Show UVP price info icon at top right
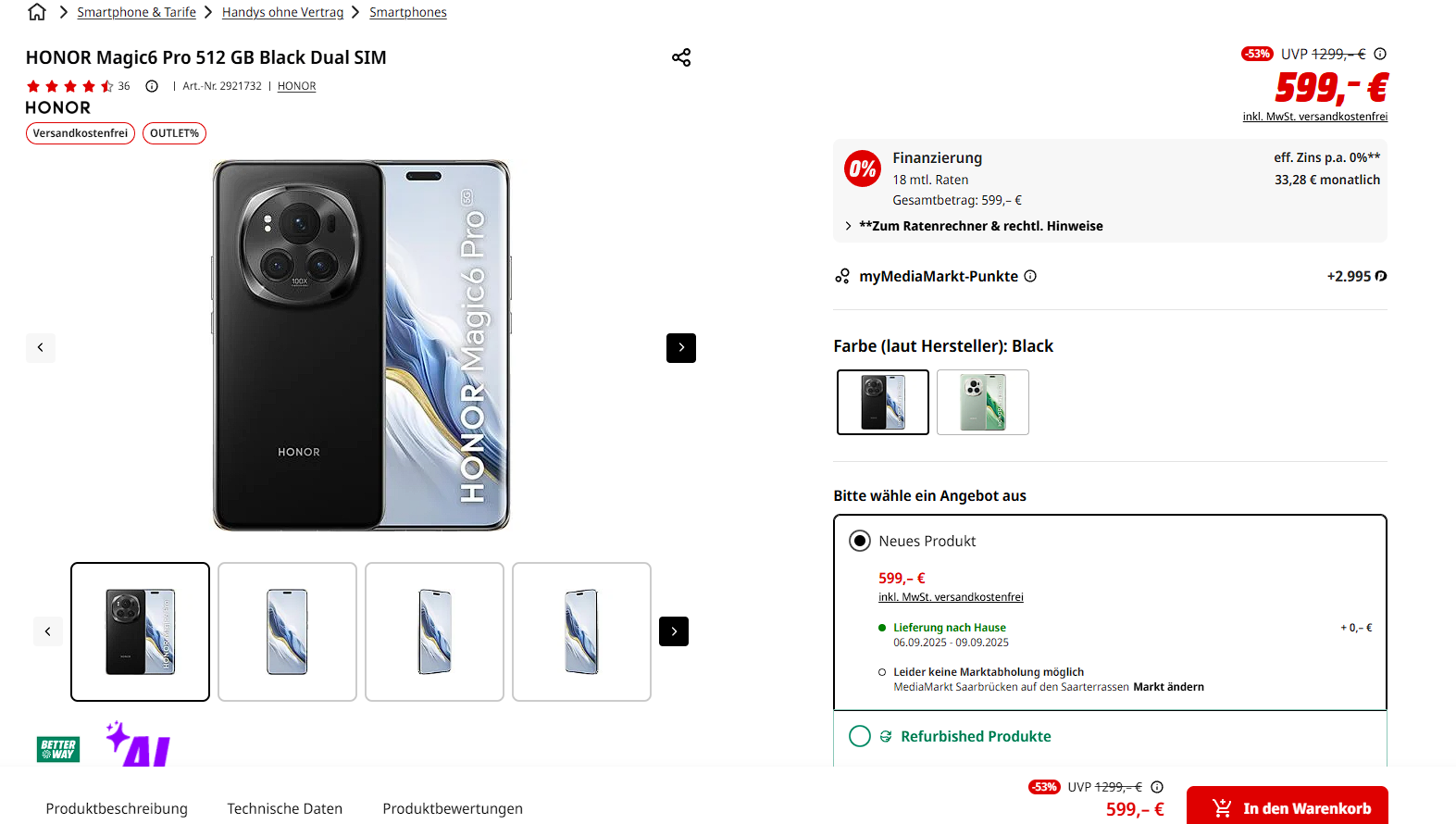 (1380, 54)
